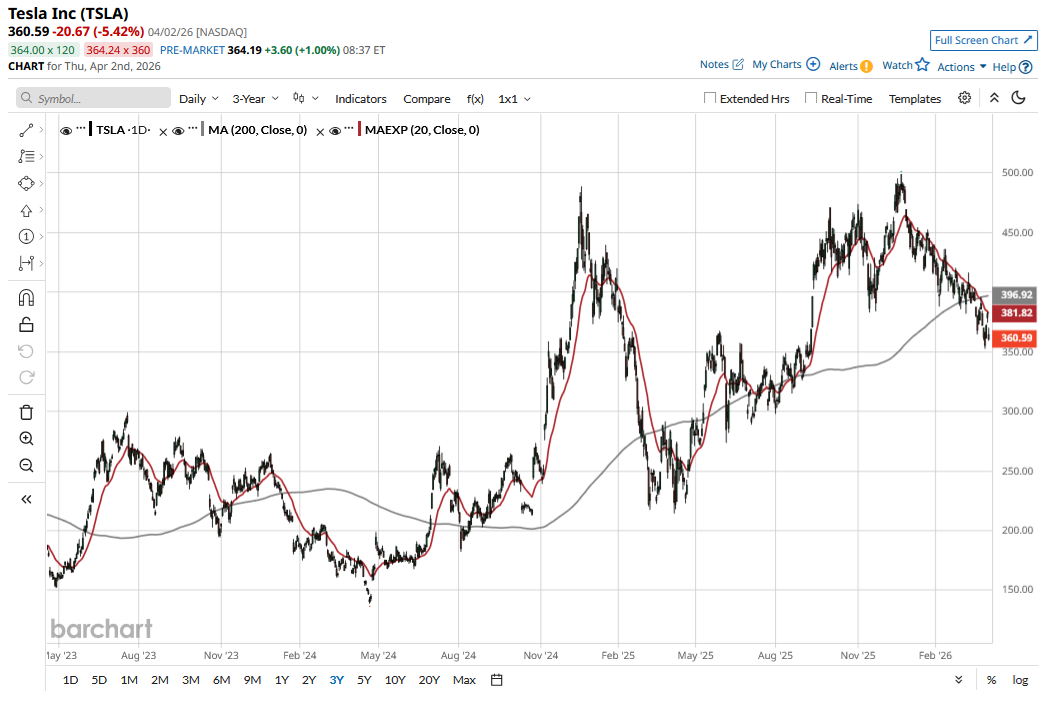Open the 3-Year period dropdown
Viewport: 1050px width, 705px height.
255,98
